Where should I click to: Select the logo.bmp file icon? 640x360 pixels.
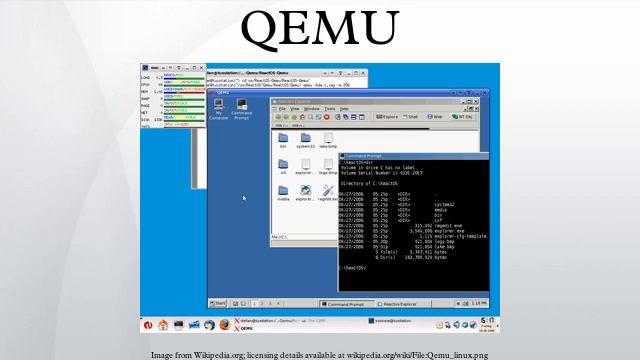pyautogui.click(x=328, y=167)
